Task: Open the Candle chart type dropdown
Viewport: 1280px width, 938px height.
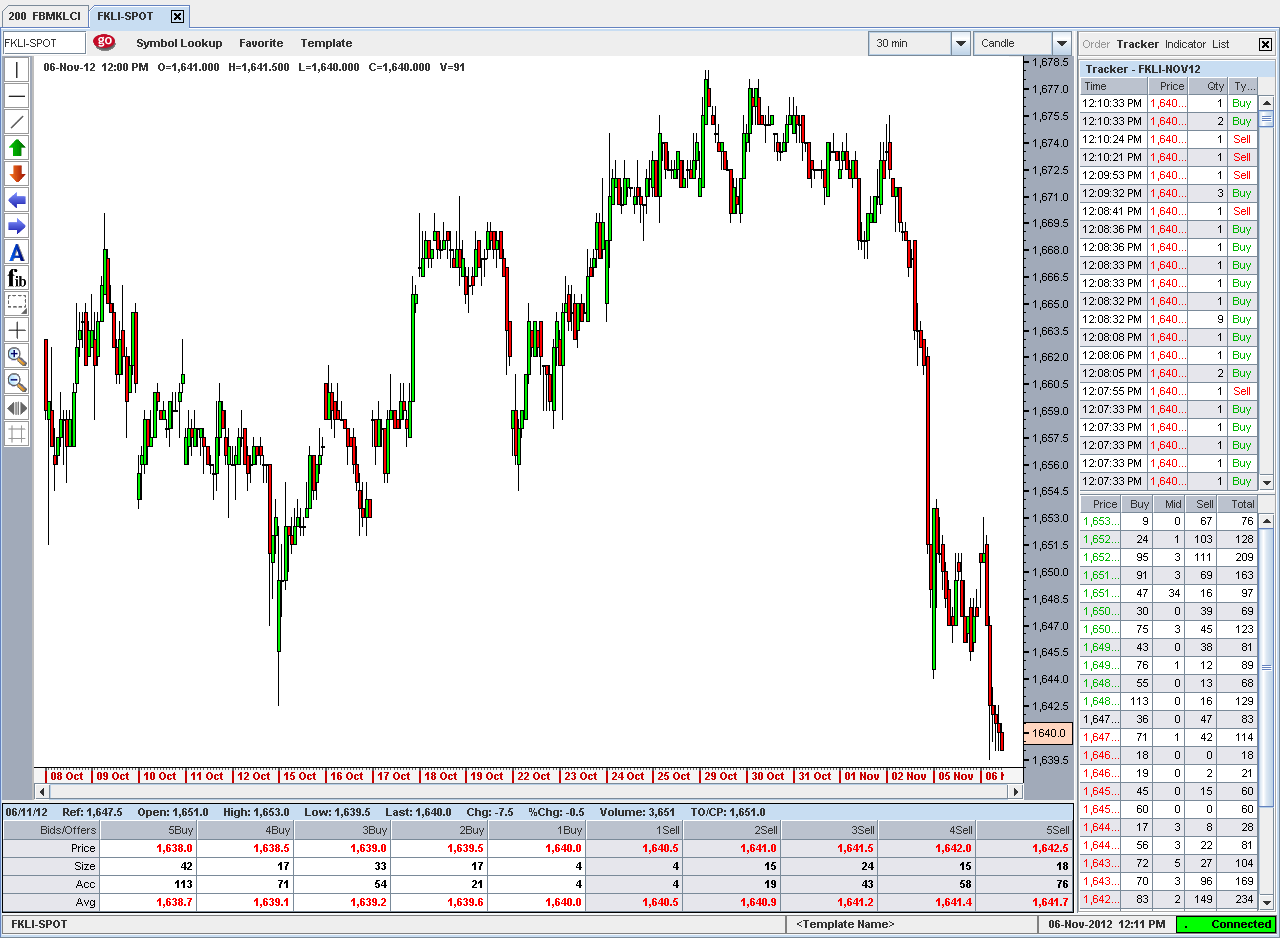Action: coord(1062,43)
